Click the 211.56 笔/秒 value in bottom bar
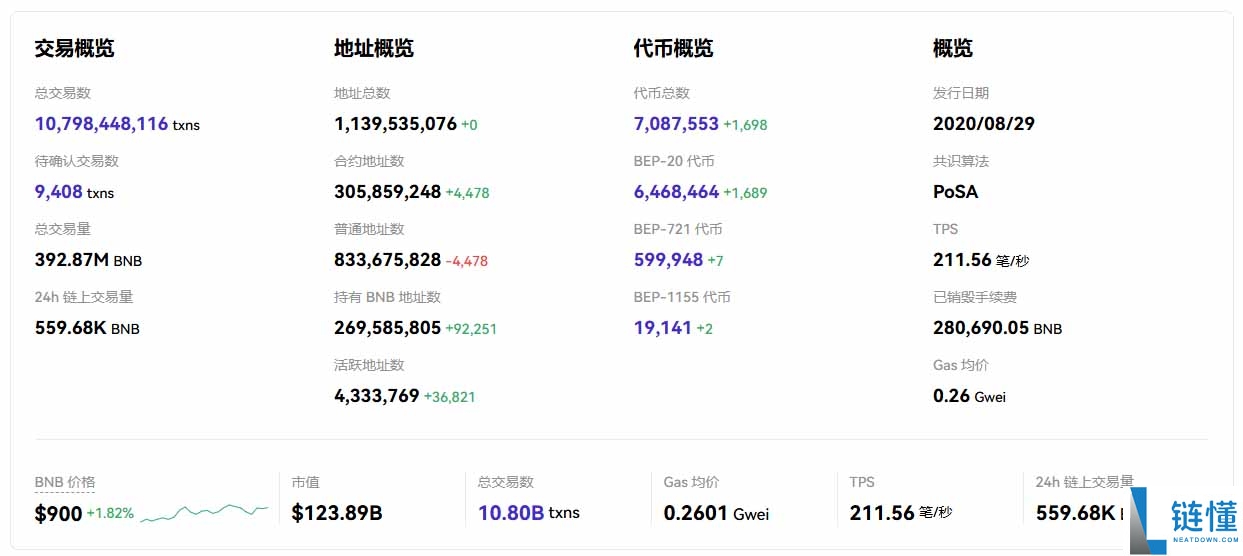This screenshot has height=556, width=1243. (901, 513)
